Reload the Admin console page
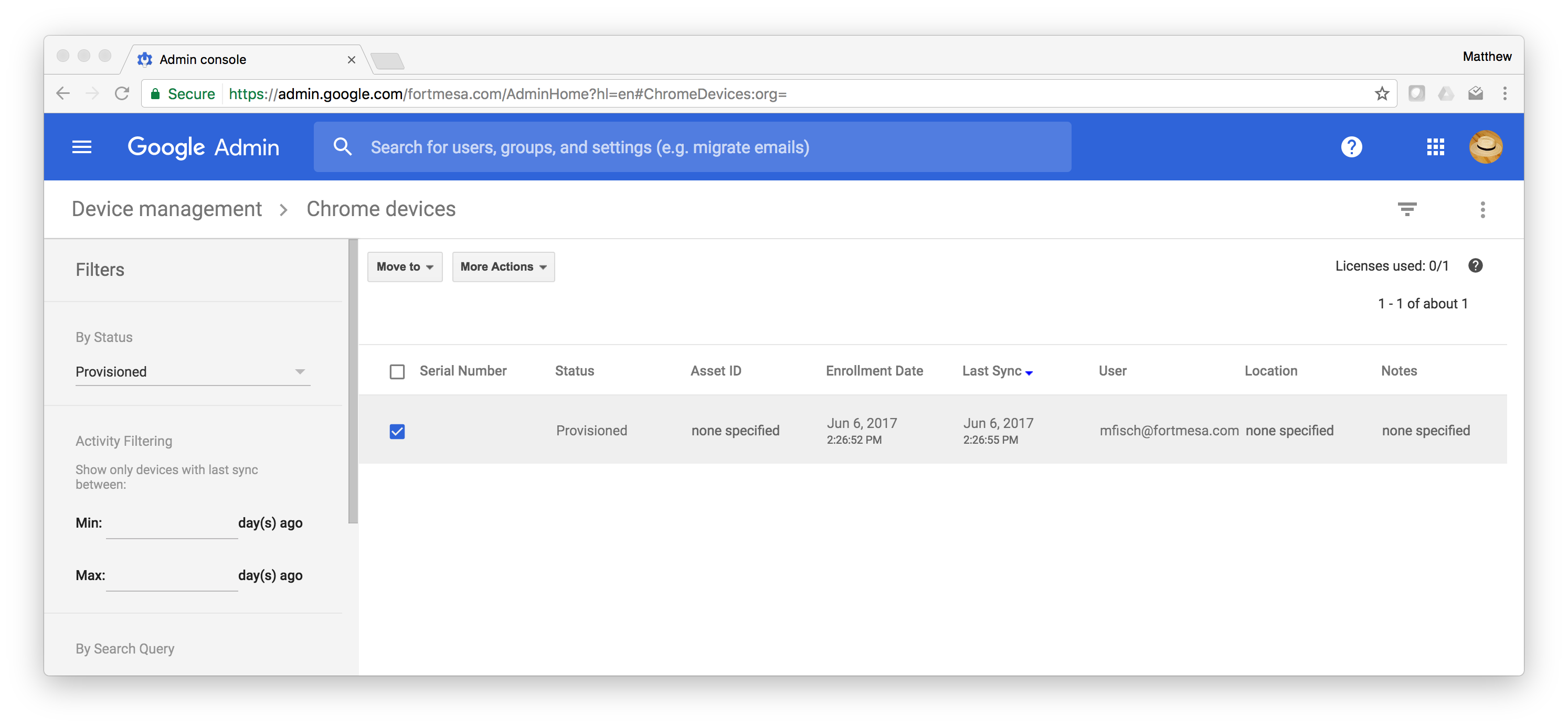The height and width of the screenshot is (728, 1568). 122,94
